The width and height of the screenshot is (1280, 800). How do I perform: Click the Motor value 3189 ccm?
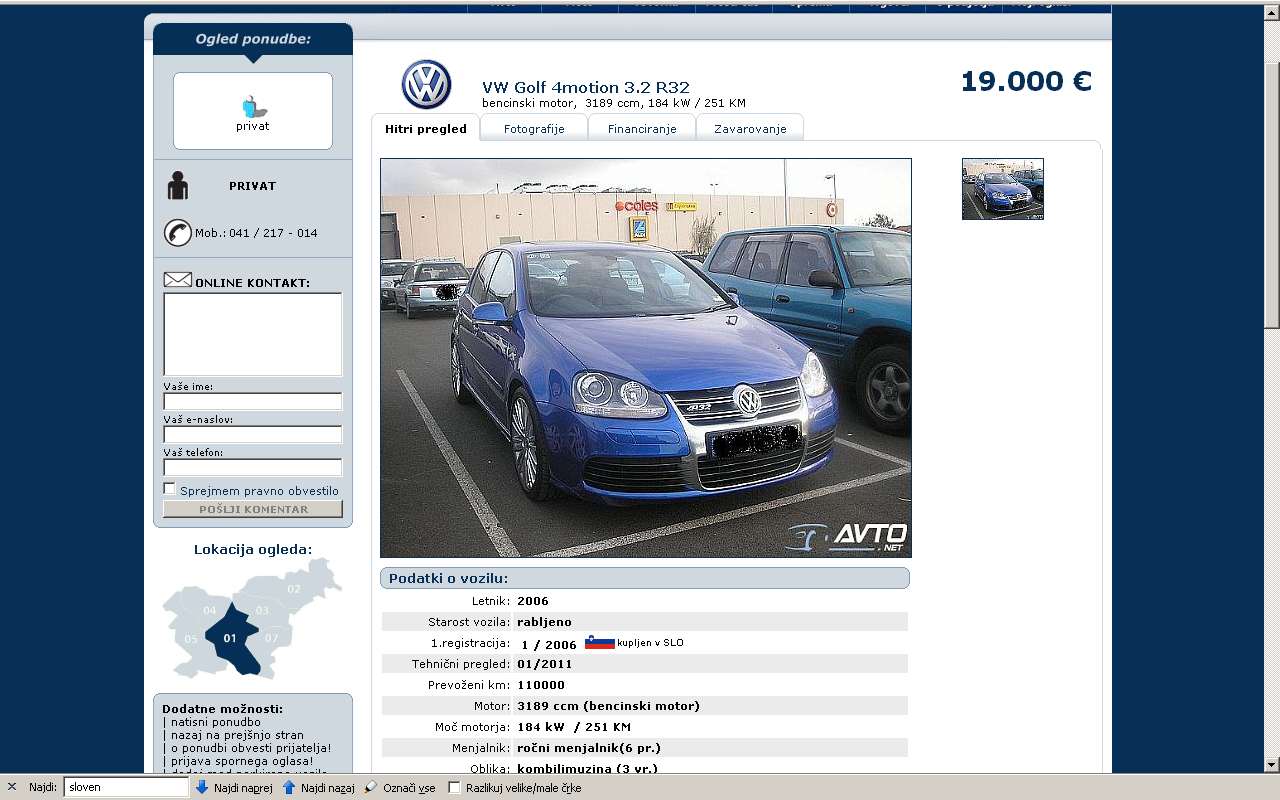click(608, 706)
